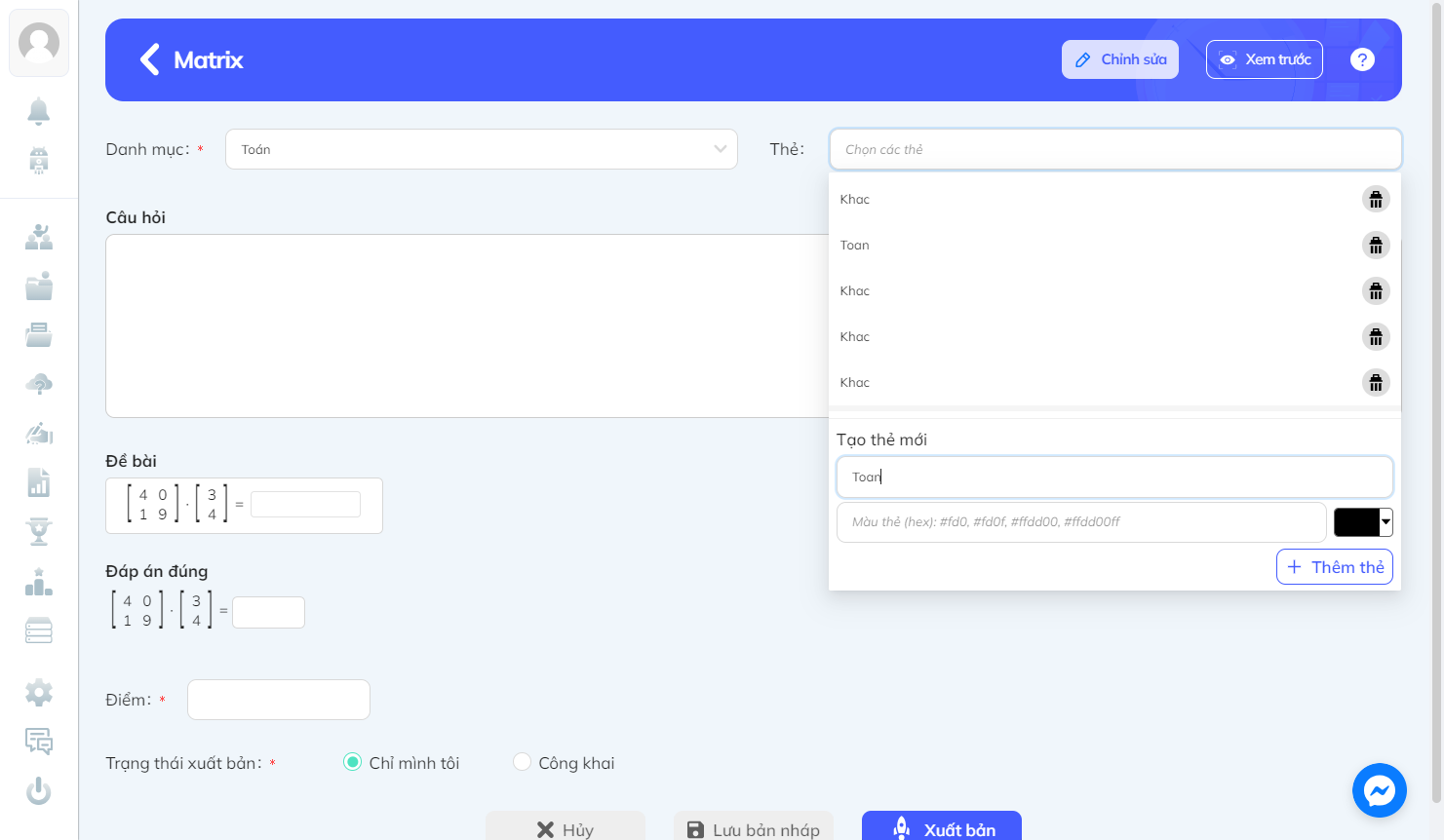Click the Đề bài matrix answer box
This screenshot has width=1444, height=840.
[x=306, y=504]
